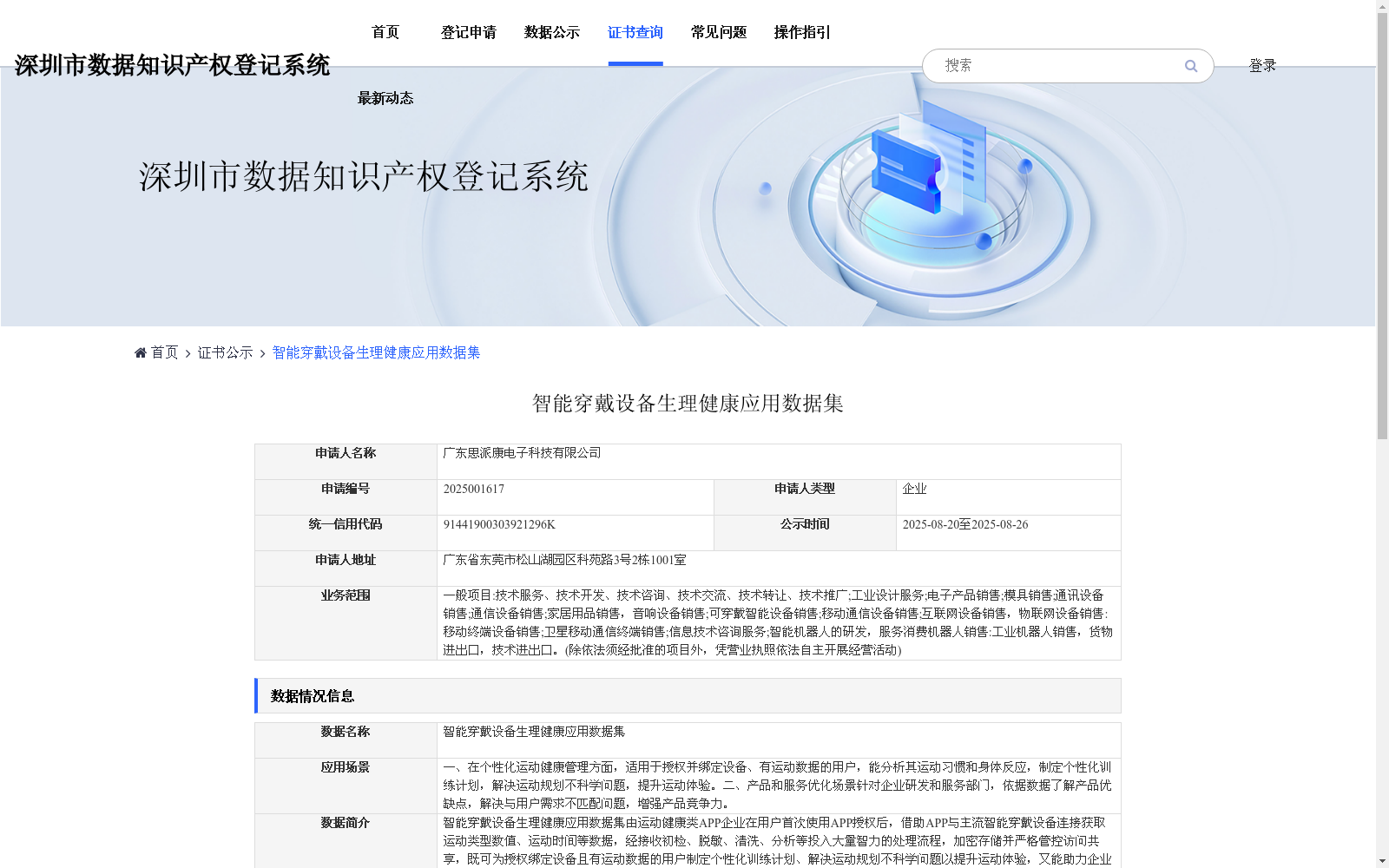This screenshot has height=868, width=1389.
Task: Click the 深圳市数据知识产权登记系统 site title
Action: tap(172, 65)
